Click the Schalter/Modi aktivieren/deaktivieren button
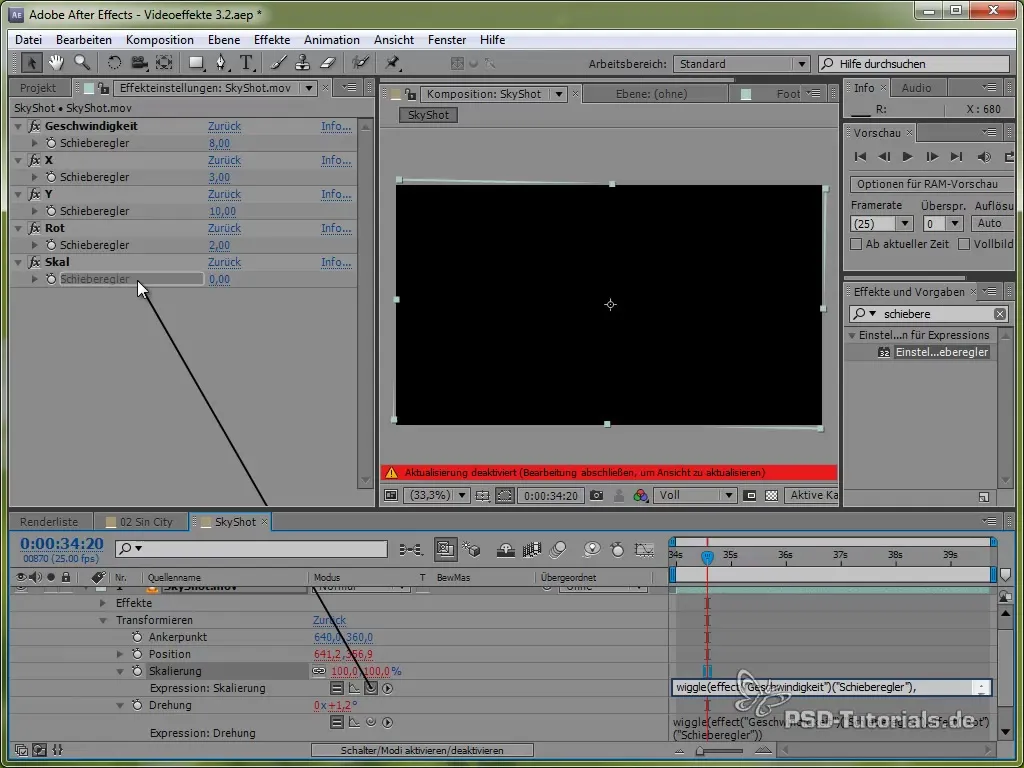The height and width of the screenshot is (768, 1024). point(422,750)
